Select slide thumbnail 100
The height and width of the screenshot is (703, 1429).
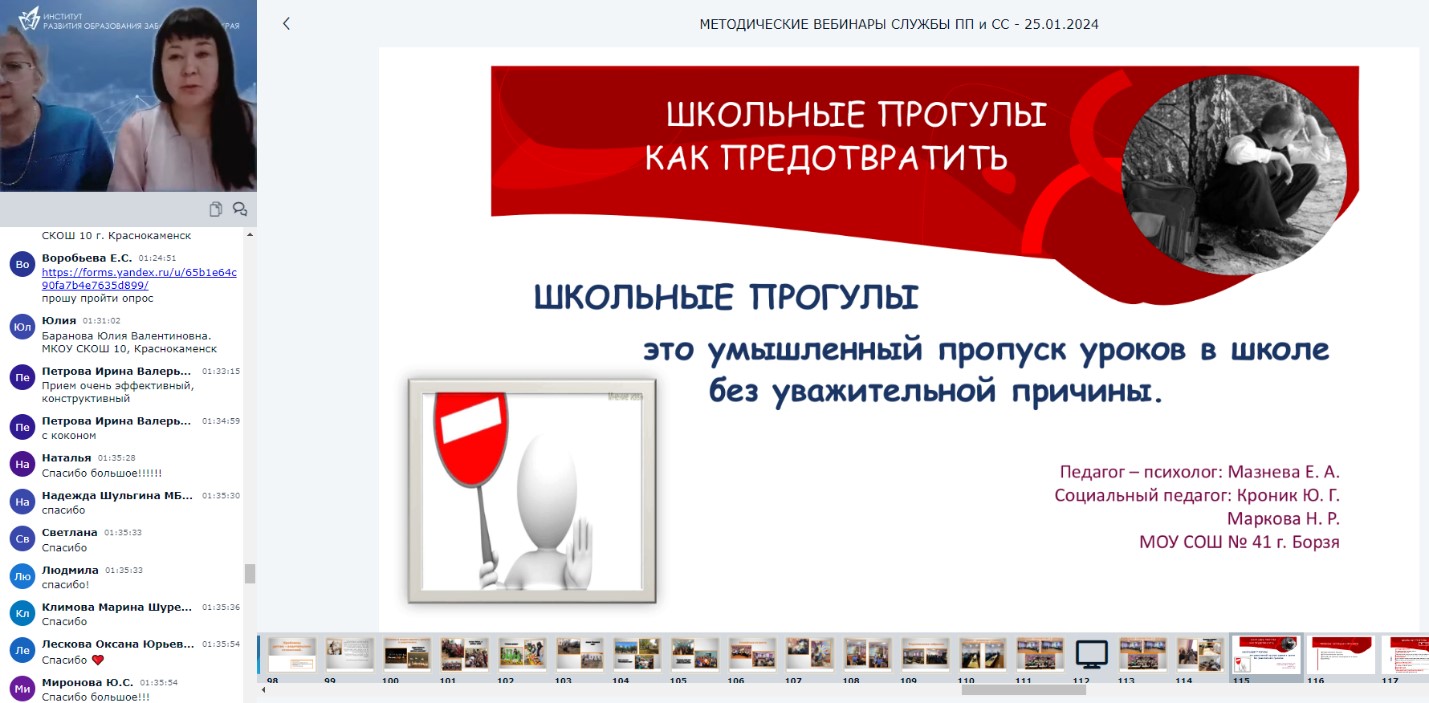tap(407, 654)
